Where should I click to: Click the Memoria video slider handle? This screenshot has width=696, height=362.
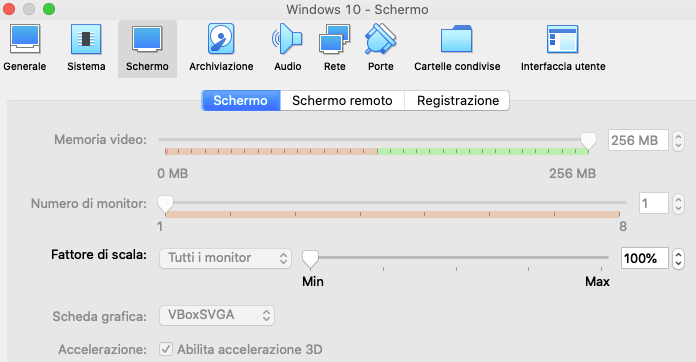click(589, 141)
